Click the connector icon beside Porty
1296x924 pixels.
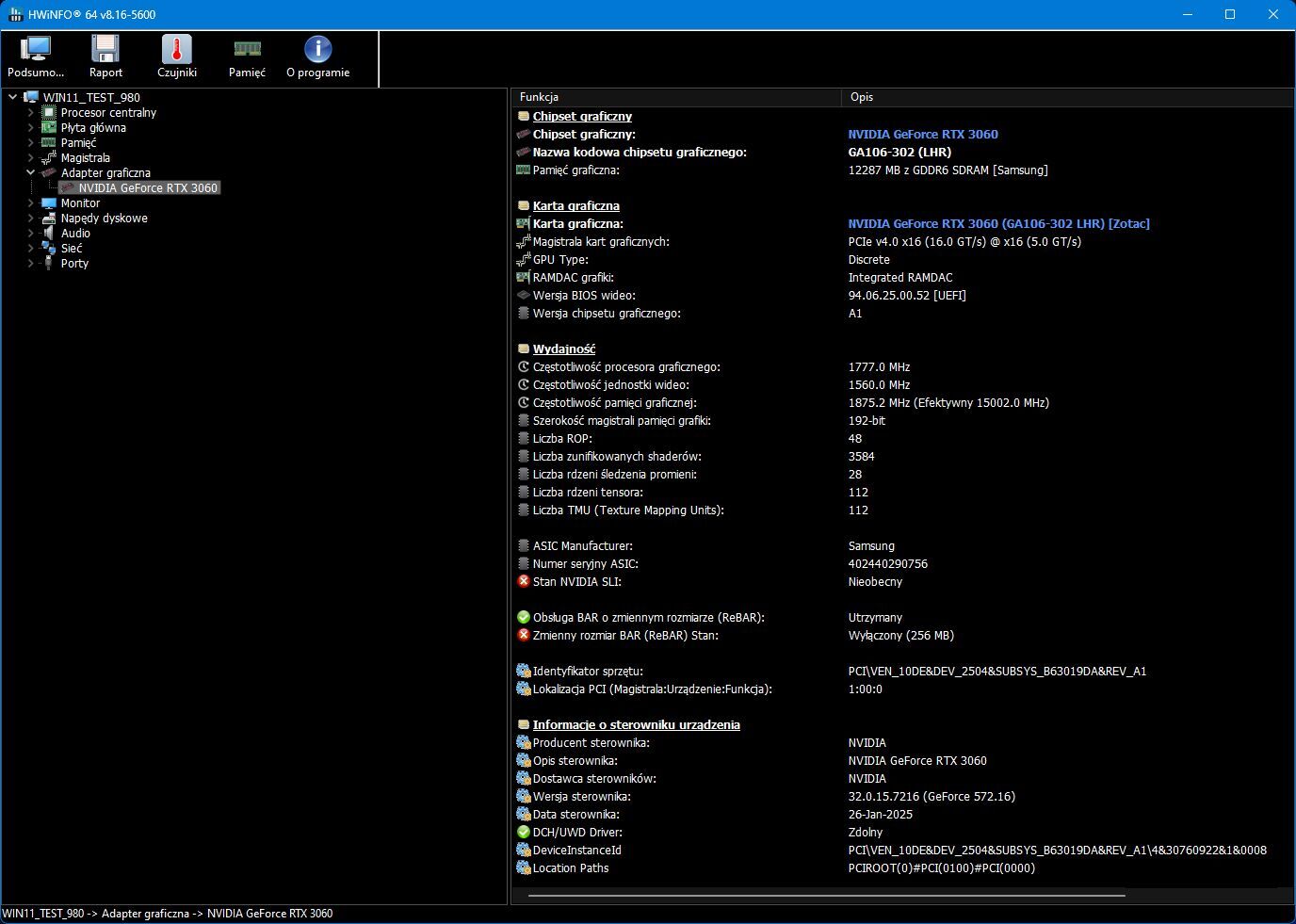coord(49,263)
